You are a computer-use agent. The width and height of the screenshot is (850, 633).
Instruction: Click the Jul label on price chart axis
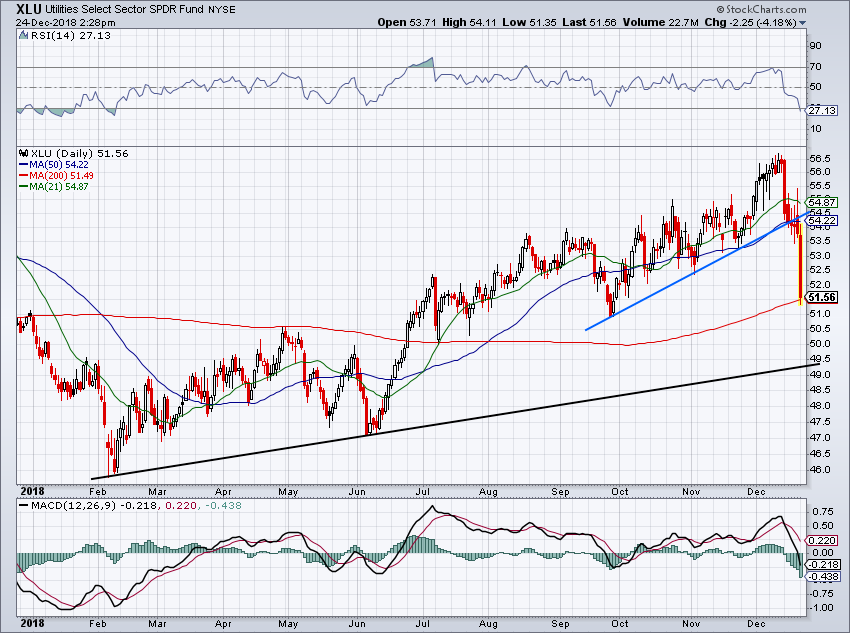tap(422, 492)
